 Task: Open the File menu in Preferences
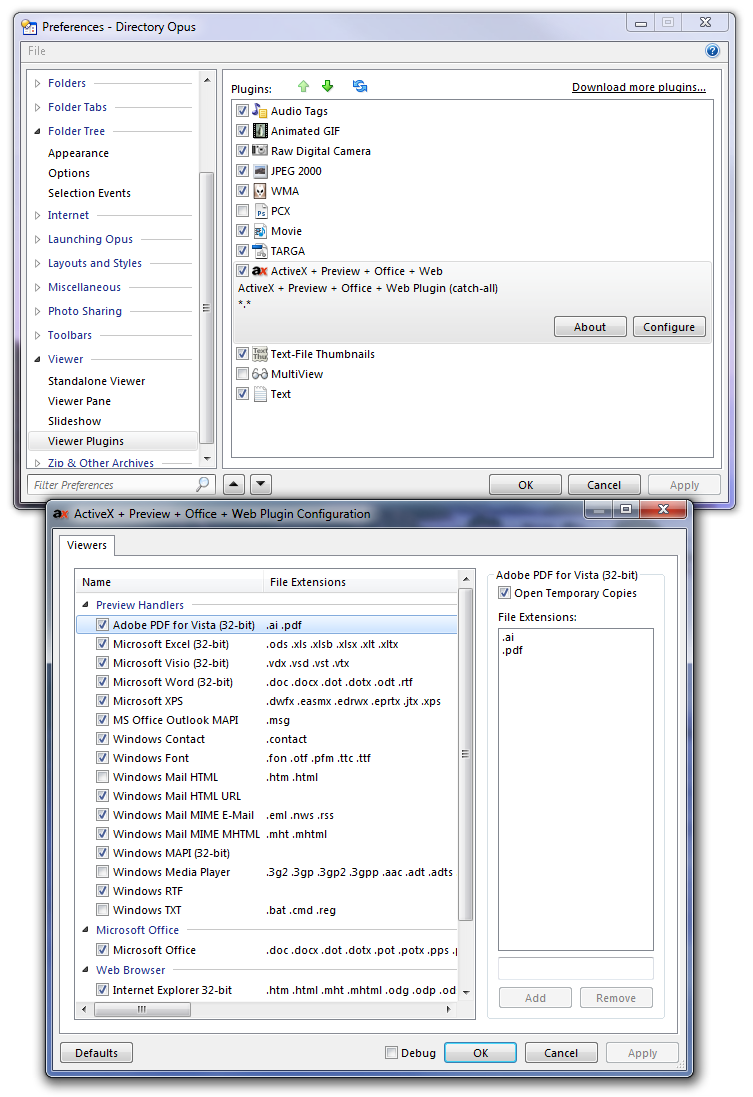pos(36,51)
